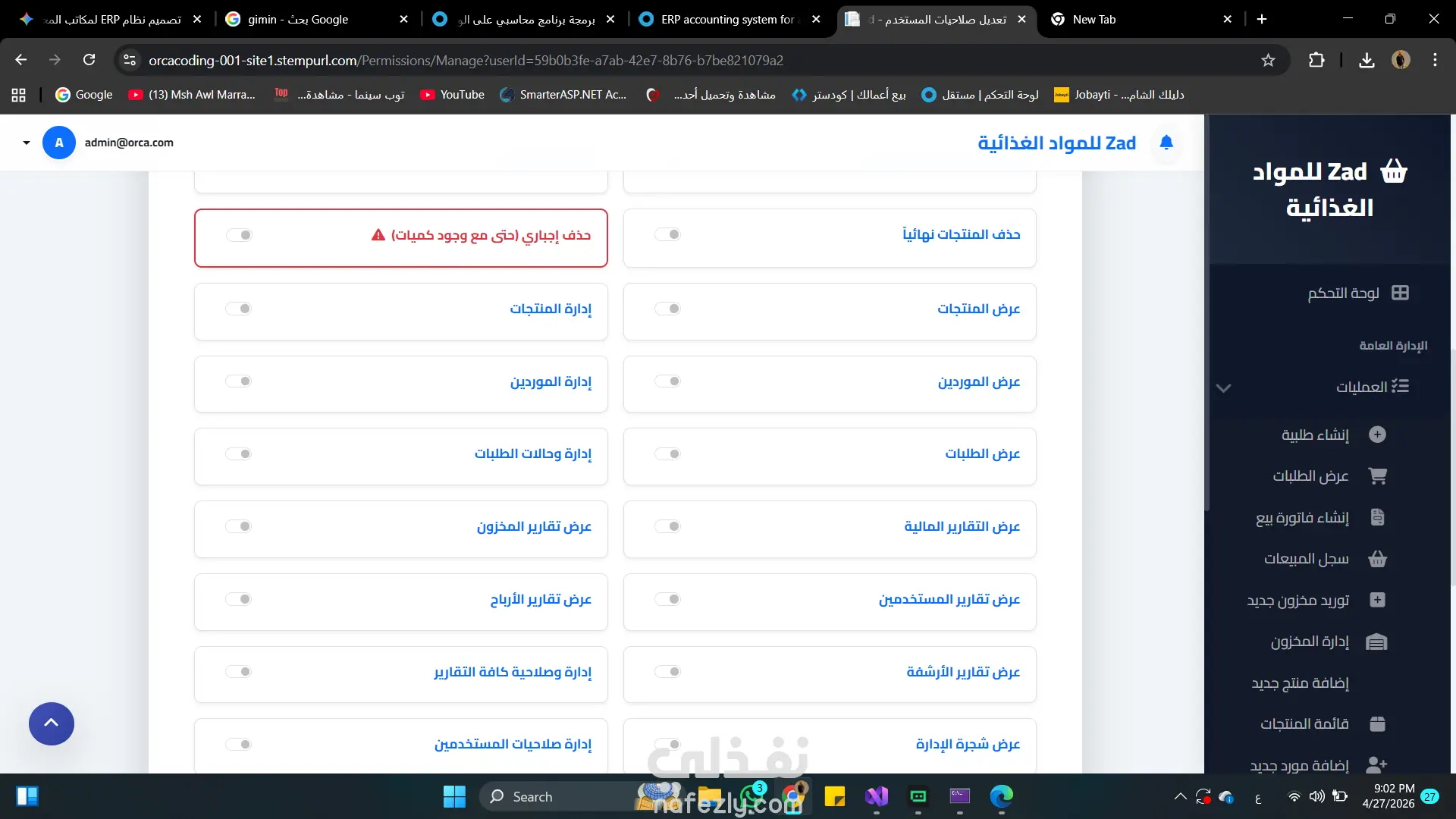Toggle عرض الموردين permission switch
This screenshot has height=819, width=1456.
(667, 381)
